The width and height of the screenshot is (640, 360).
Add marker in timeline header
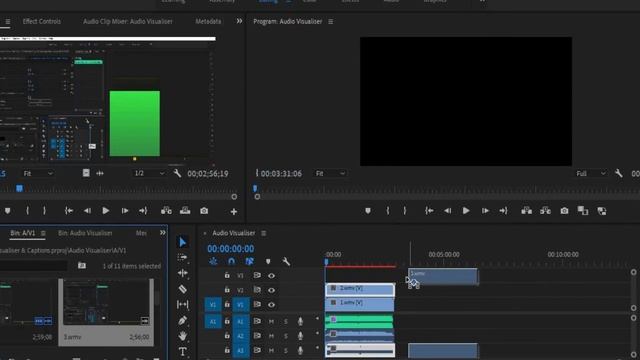coord(268,261)
